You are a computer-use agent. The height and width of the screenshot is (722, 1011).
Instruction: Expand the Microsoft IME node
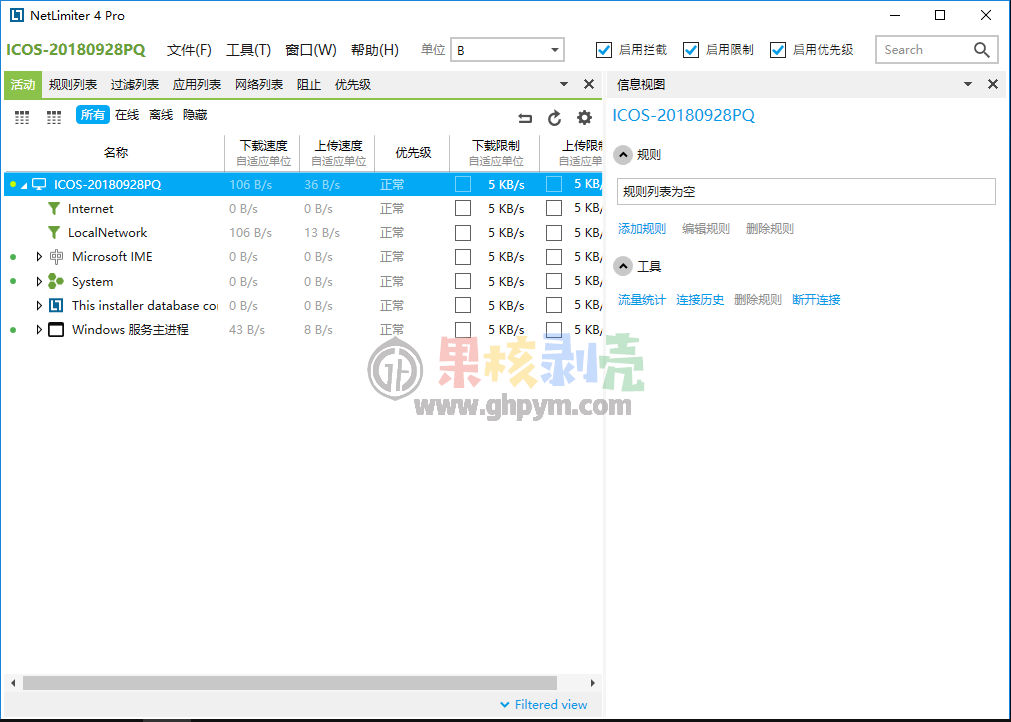pos(39,257)
